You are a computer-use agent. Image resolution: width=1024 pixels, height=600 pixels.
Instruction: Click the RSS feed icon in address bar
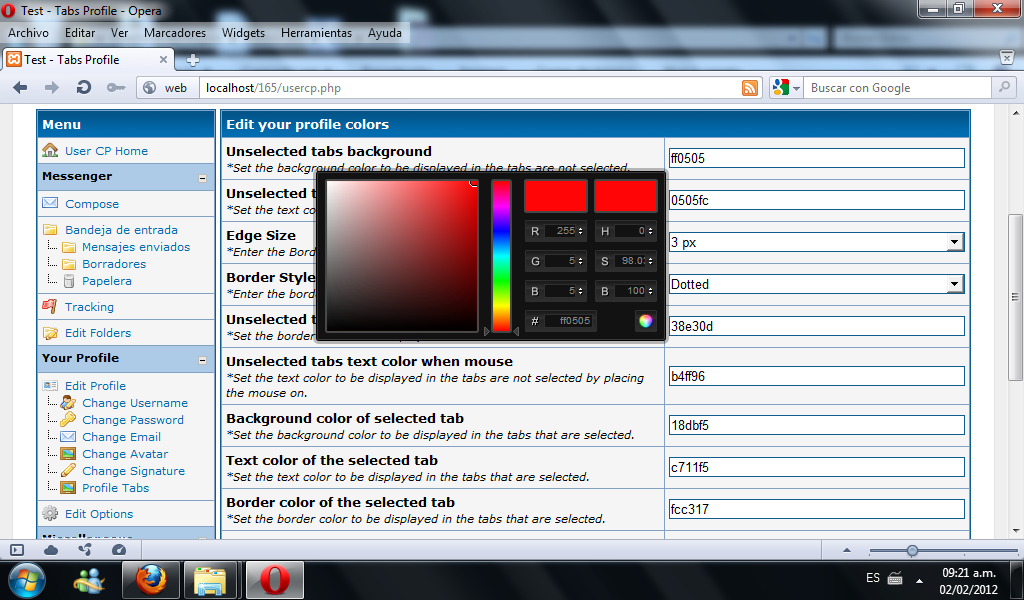[x=750, y=88]
